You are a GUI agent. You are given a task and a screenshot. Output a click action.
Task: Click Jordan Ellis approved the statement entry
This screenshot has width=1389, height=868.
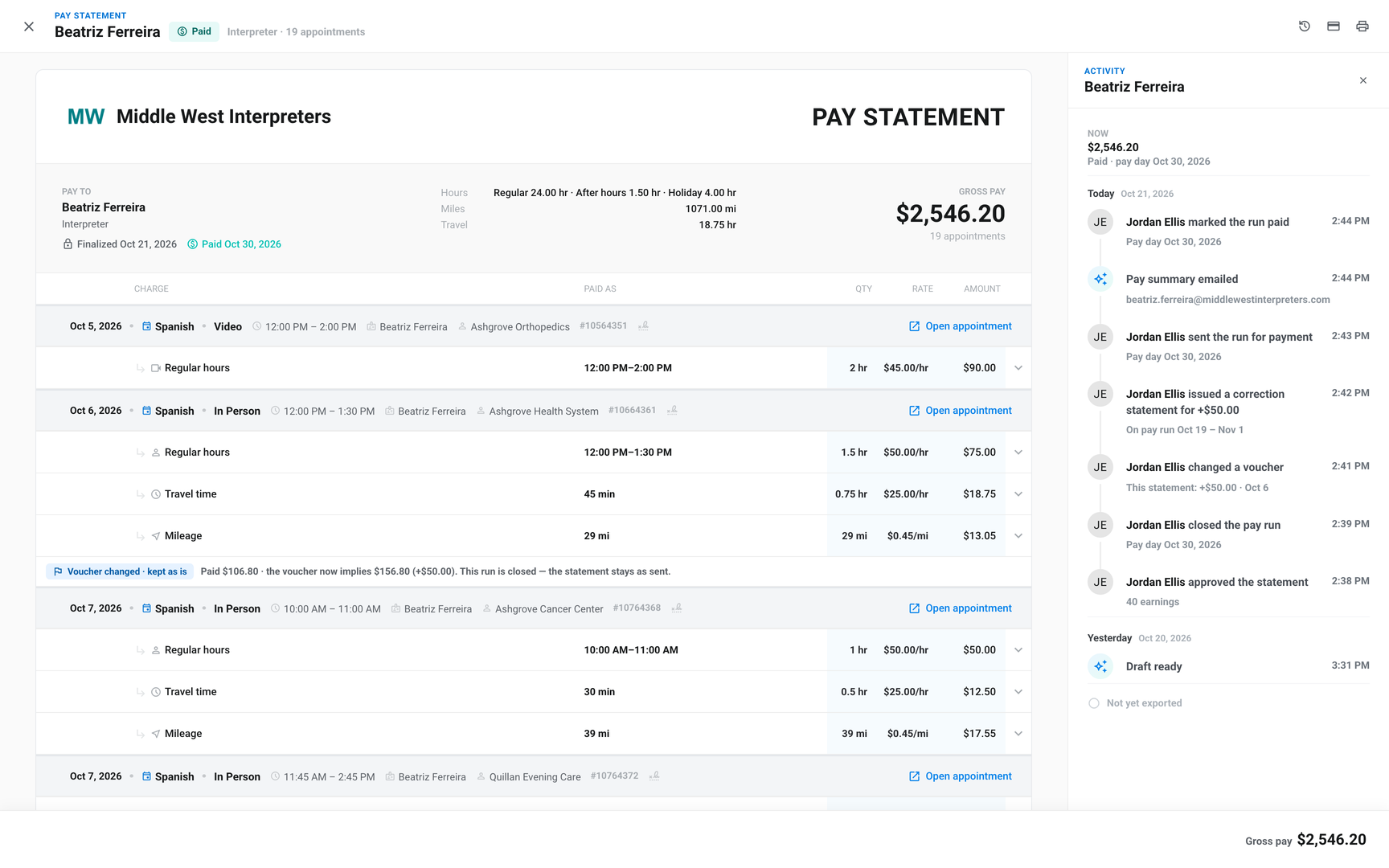1228,592
